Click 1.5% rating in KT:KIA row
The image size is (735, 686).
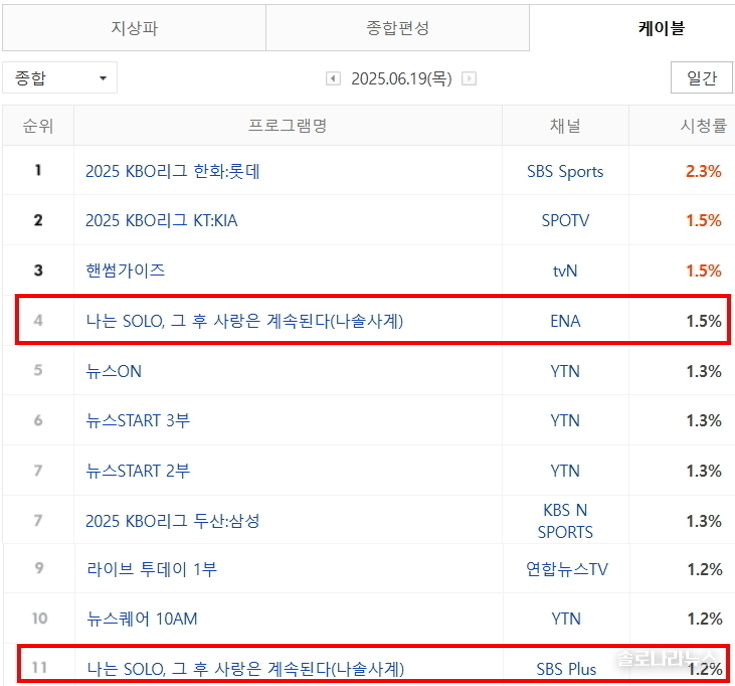[x=704, y=220]
